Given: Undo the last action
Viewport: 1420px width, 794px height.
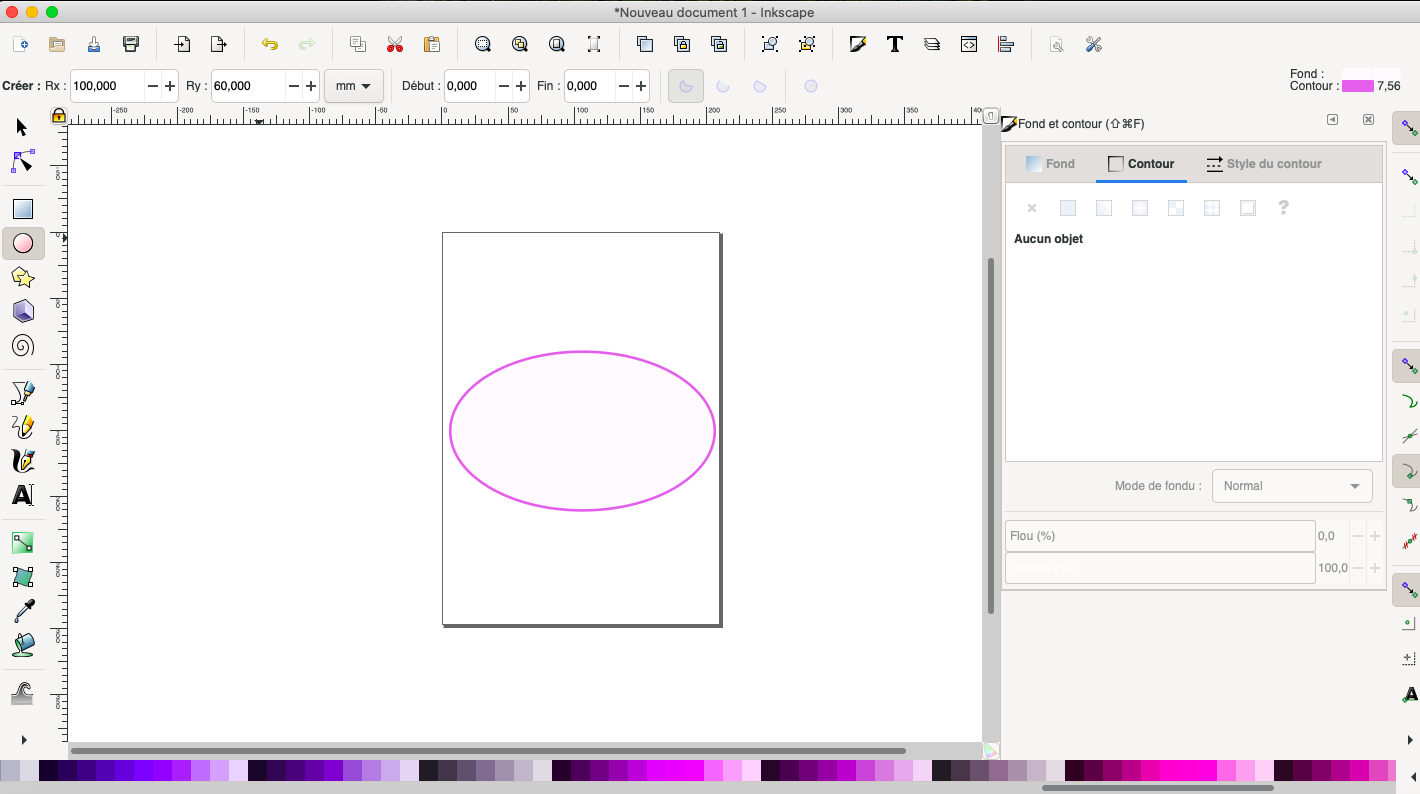Looking at the screenshot, I should [270, 44].
